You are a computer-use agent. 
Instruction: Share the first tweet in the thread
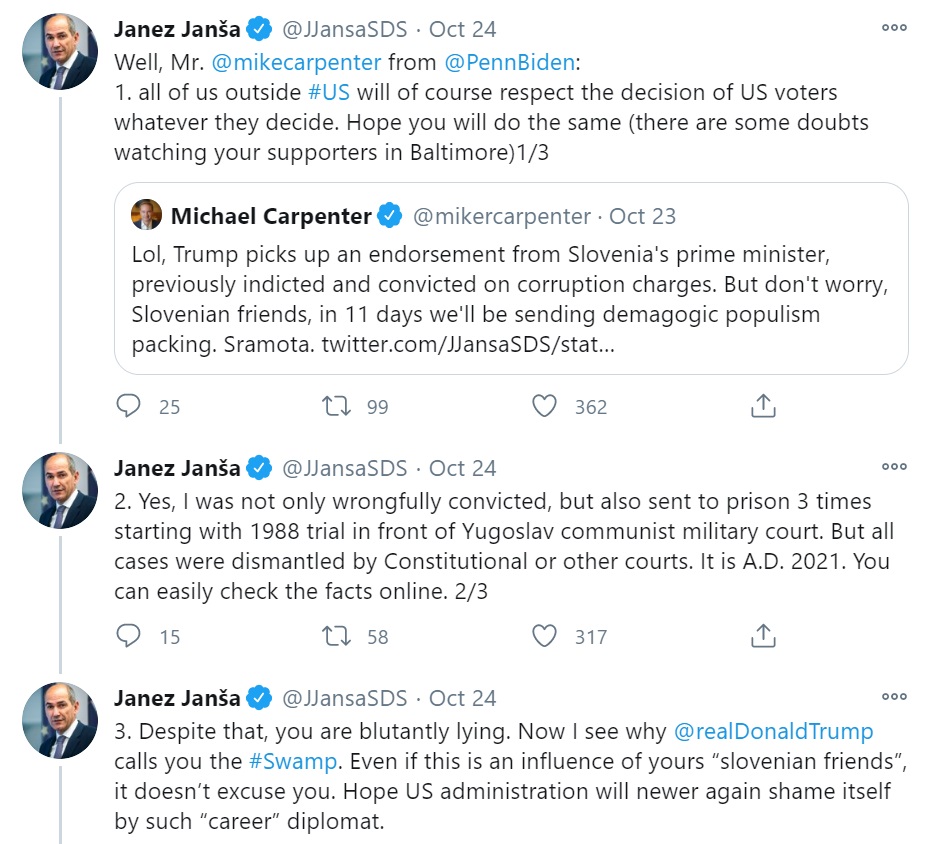(x=762, y=406)
